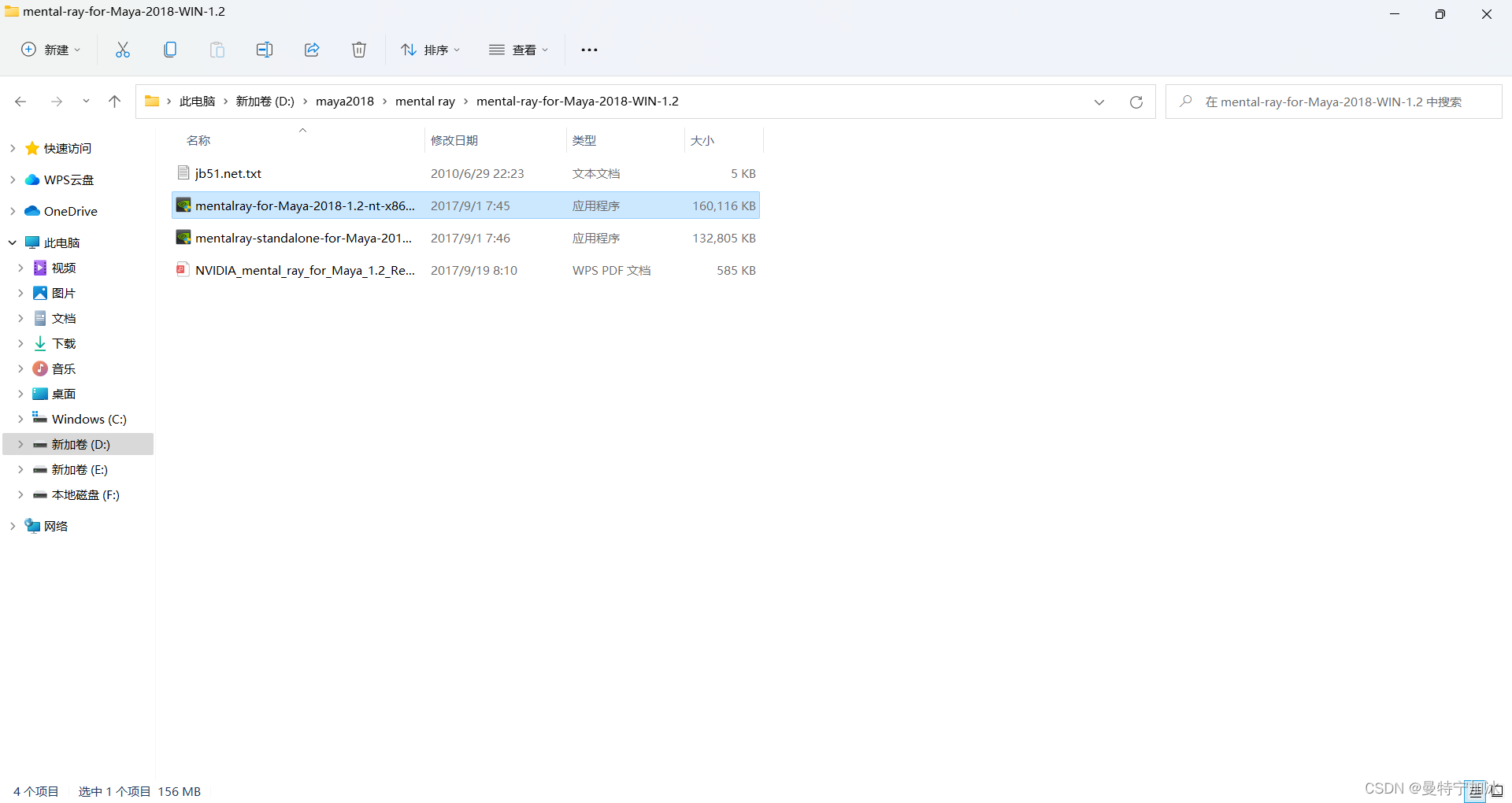The image size is (1512, 803).
Task: Expand 快速访问 tree node
Action: [13, 148]
